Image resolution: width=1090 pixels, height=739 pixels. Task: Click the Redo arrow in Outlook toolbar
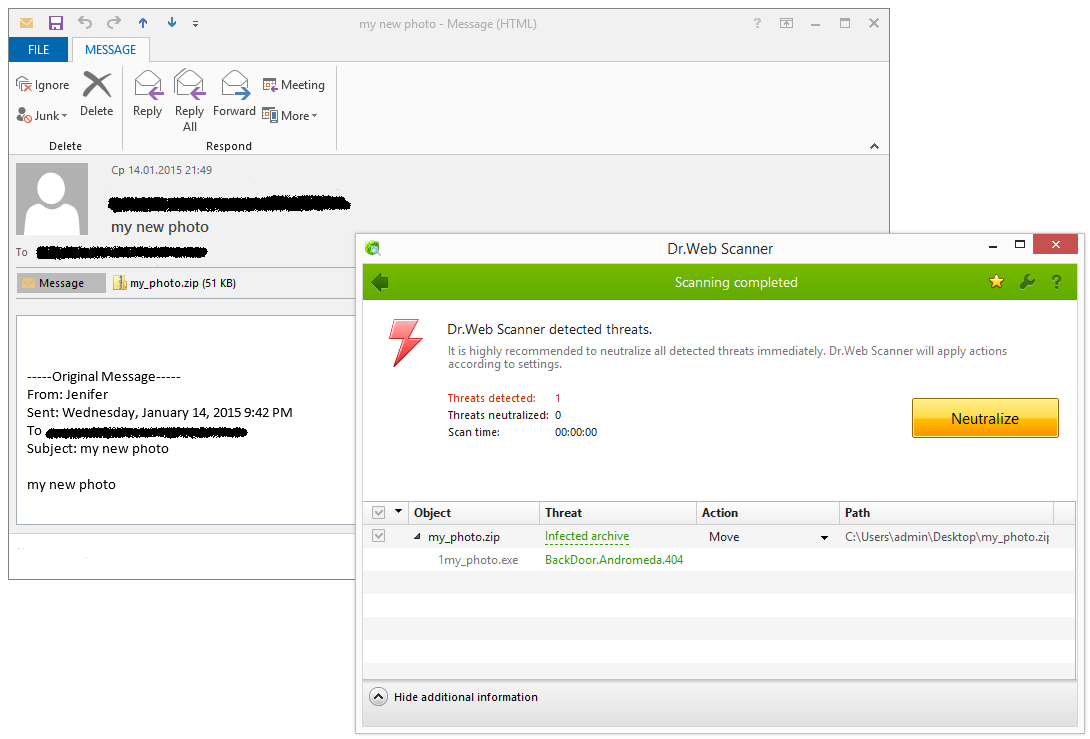[114, 23]
